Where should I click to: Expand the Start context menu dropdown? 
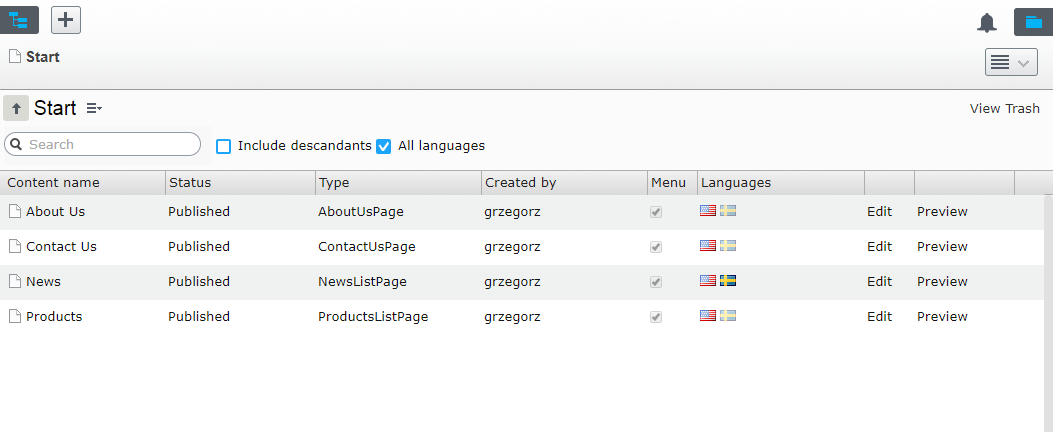pos(94,108)
